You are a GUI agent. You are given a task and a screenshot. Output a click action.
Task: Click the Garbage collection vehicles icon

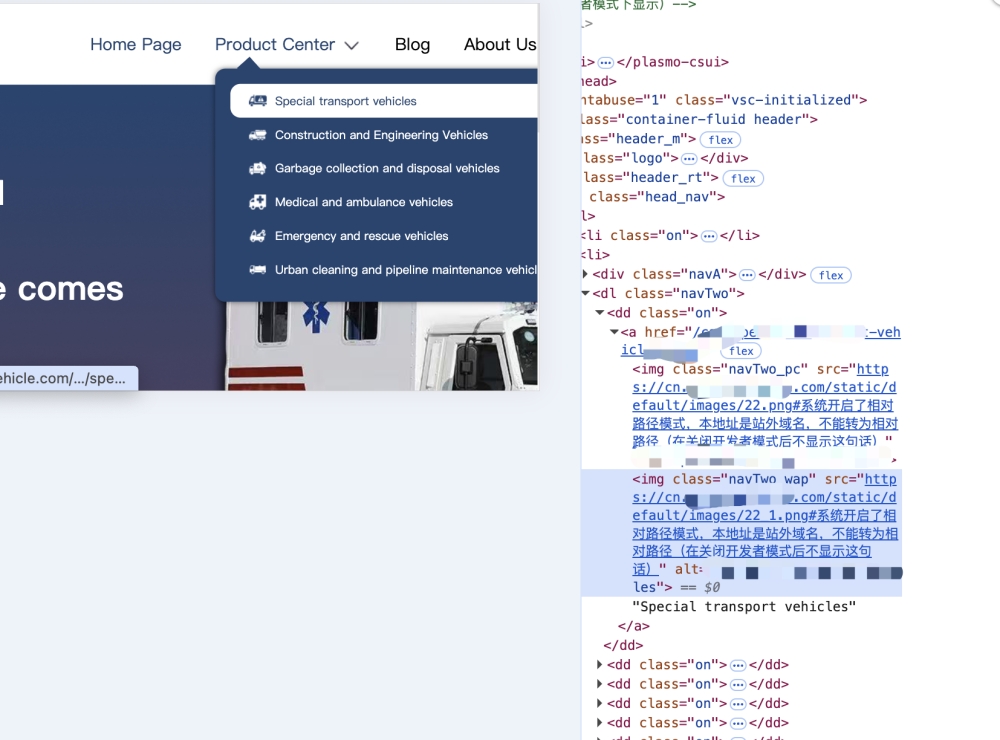258,168
